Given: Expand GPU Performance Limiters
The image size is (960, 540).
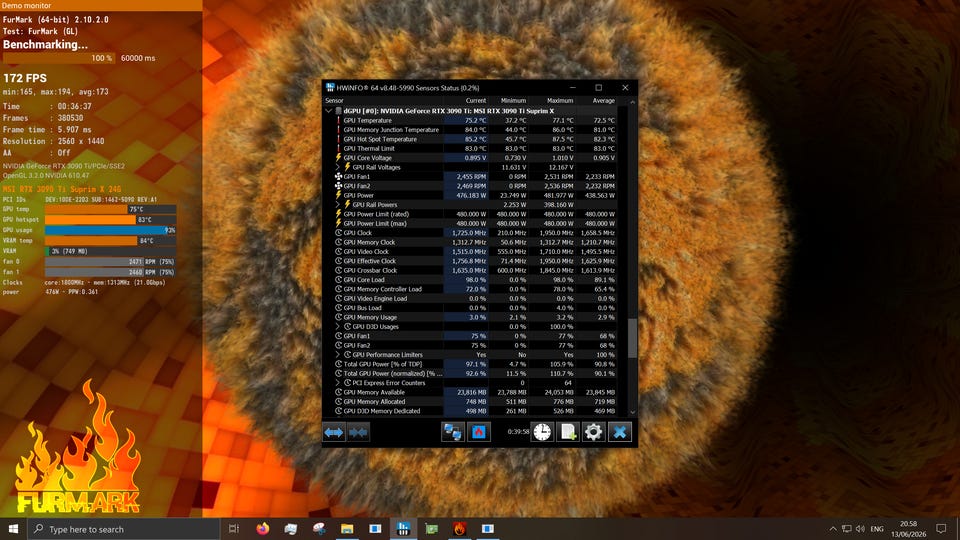Looking at the screenshot, I should point(338,354).
